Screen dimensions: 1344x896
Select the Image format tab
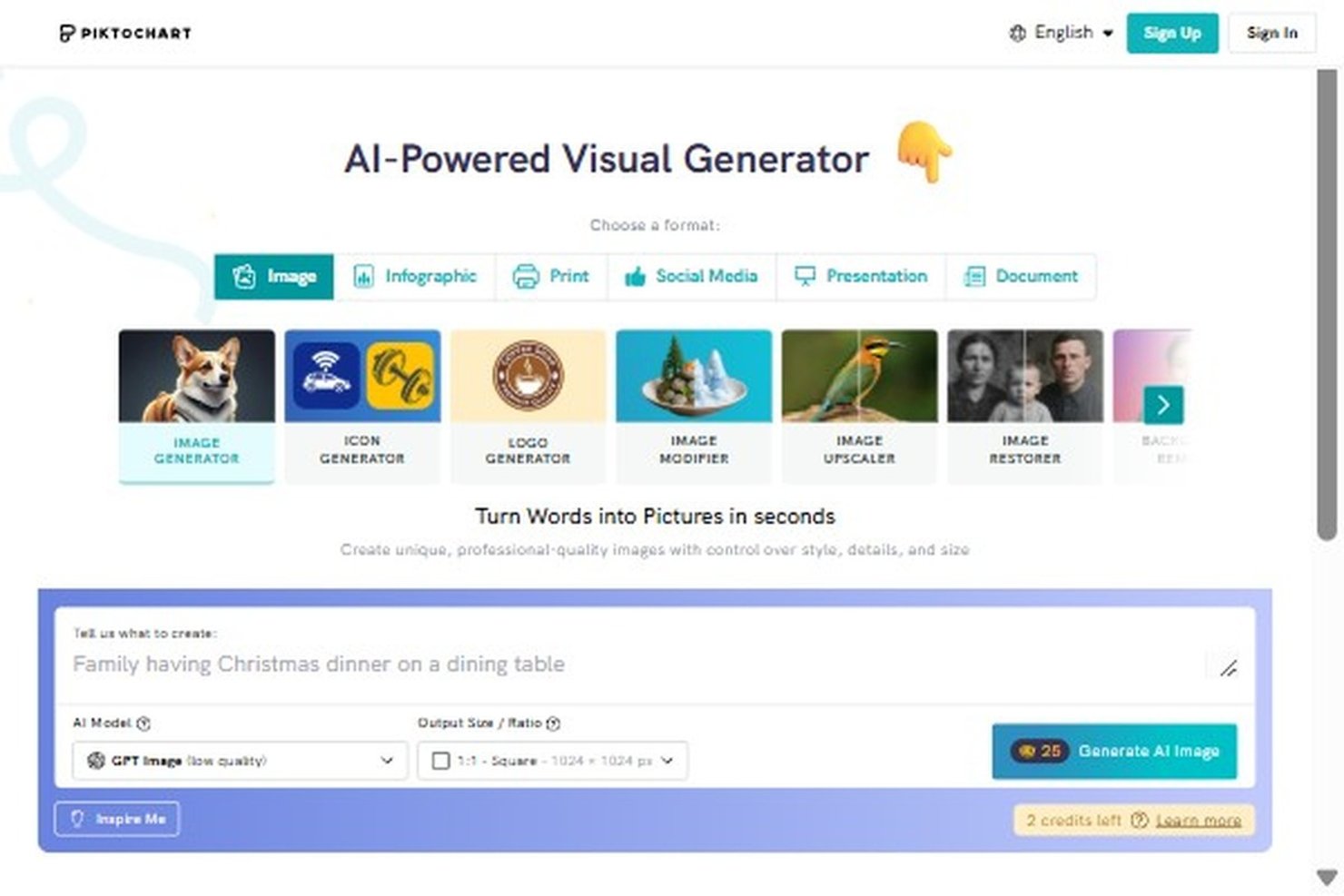(274, 276)
